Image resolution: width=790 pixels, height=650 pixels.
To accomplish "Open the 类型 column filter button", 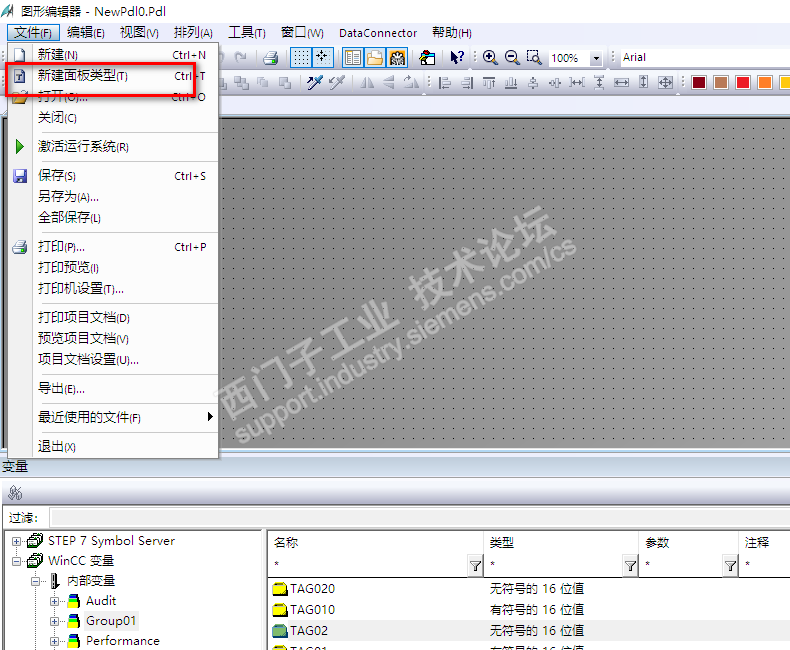I will 630,565.
